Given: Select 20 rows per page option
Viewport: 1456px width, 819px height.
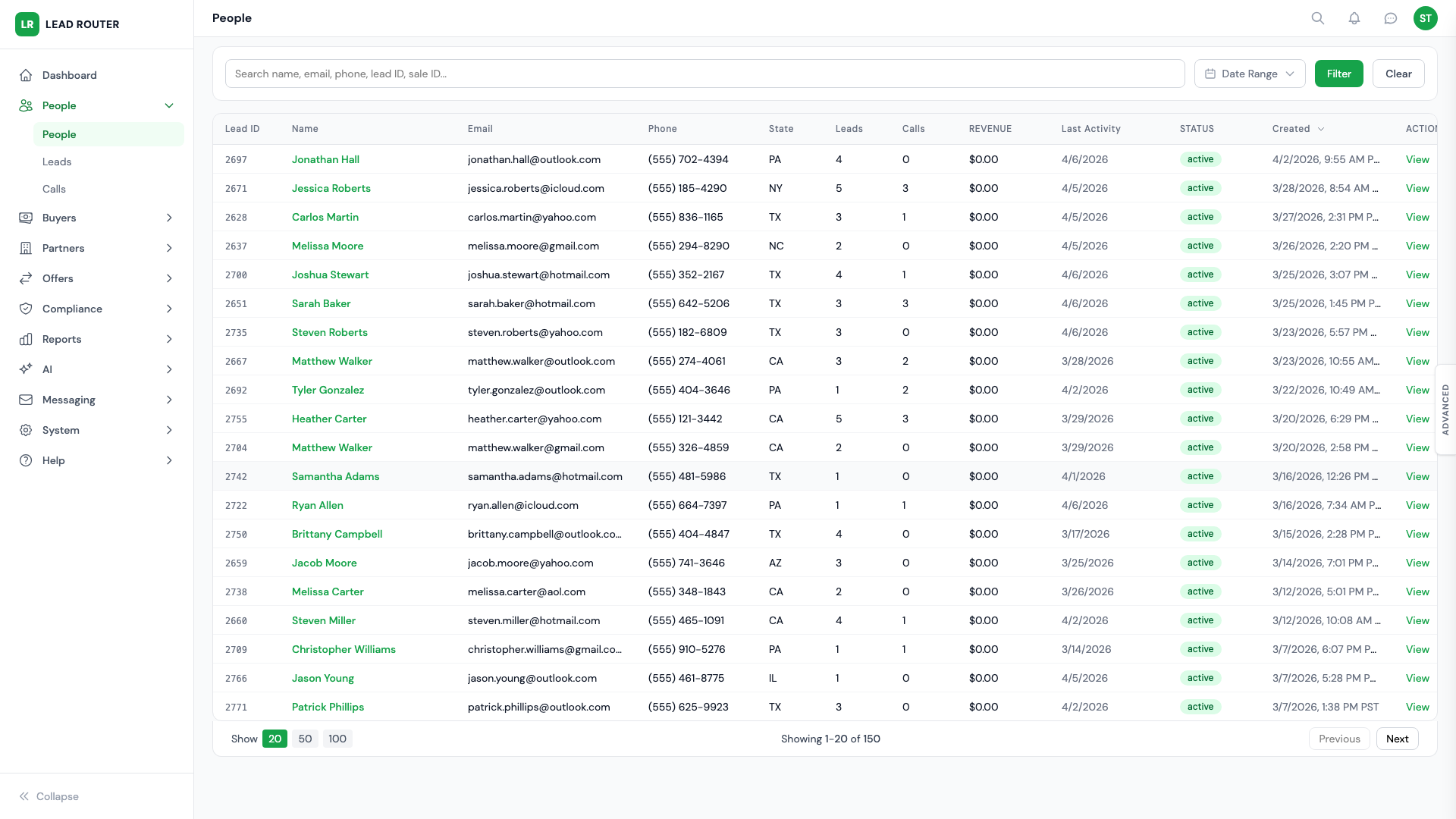Looking at the screenshot, I should pyautogui.click(x=275, y=739).
